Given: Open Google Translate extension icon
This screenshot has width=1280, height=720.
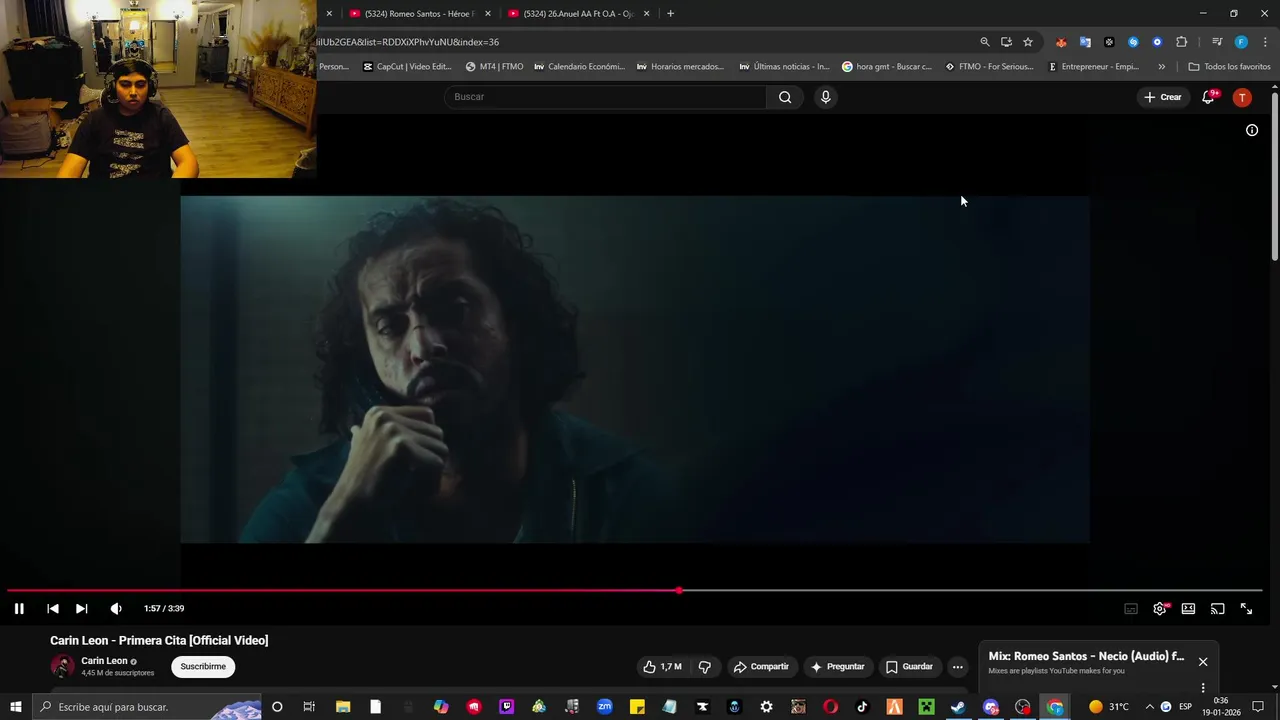Looking at the screenshot, I should [1085, 42].
